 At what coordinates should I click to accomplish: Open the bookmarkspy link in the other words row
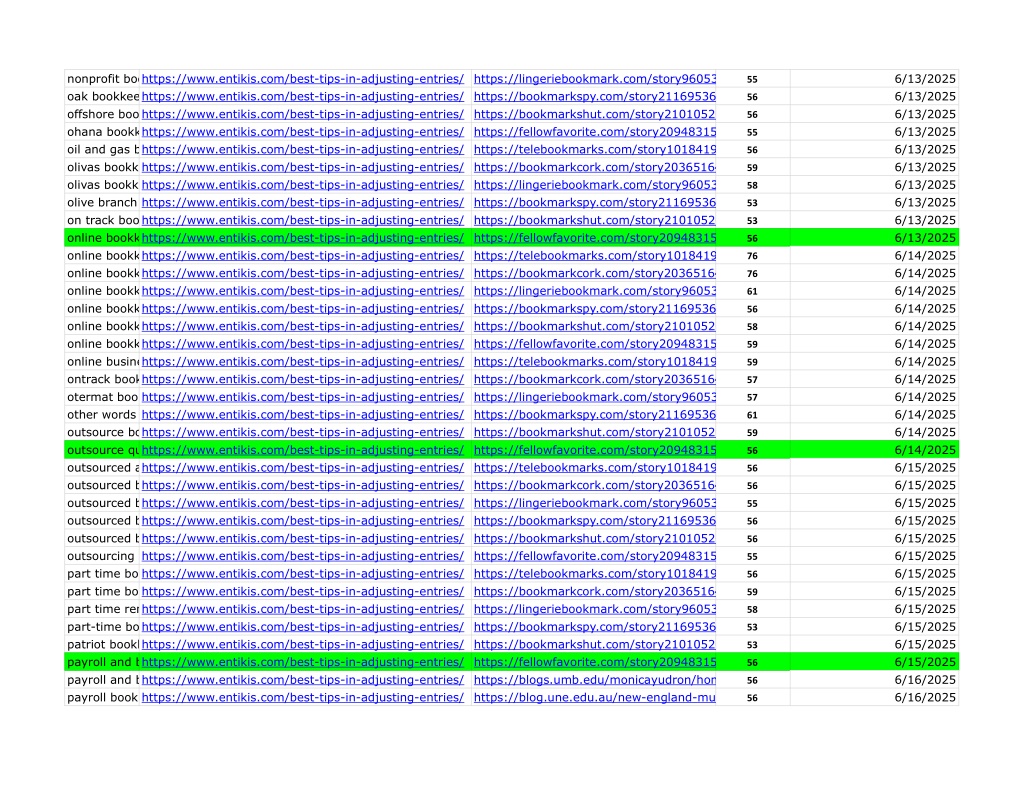(594, 414)
